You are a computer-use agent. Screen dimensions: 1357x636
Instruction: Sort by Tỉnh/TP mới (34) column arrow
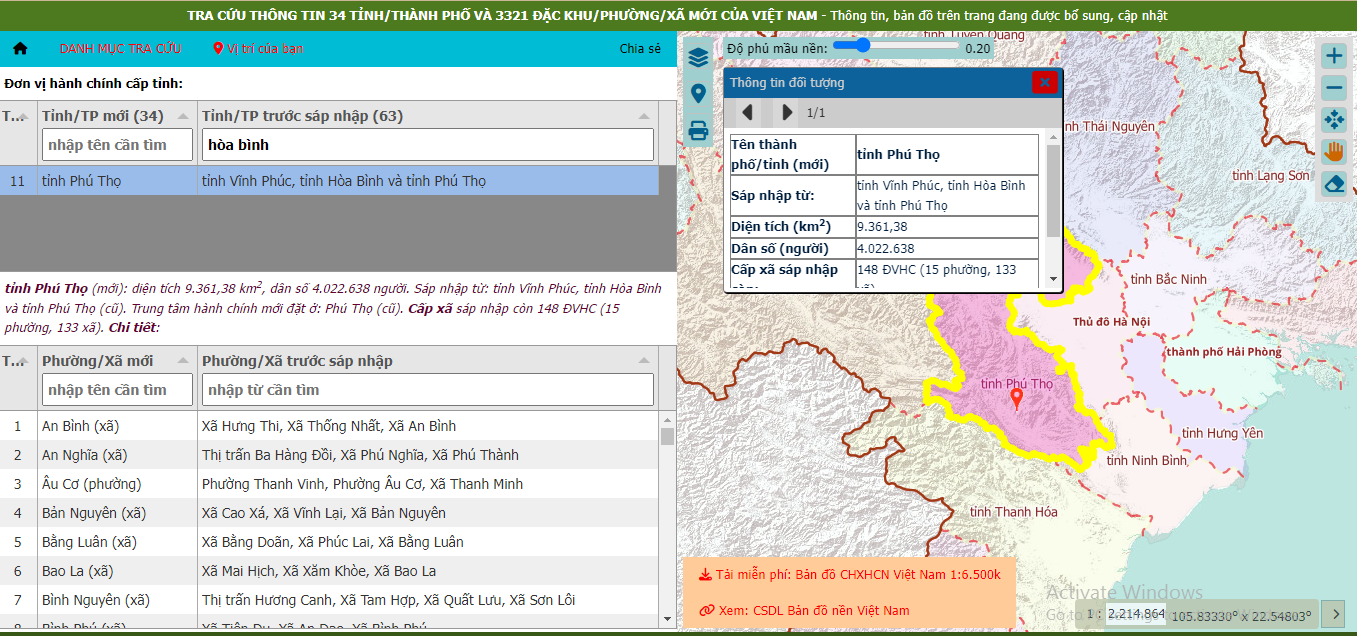coord(184,116)
